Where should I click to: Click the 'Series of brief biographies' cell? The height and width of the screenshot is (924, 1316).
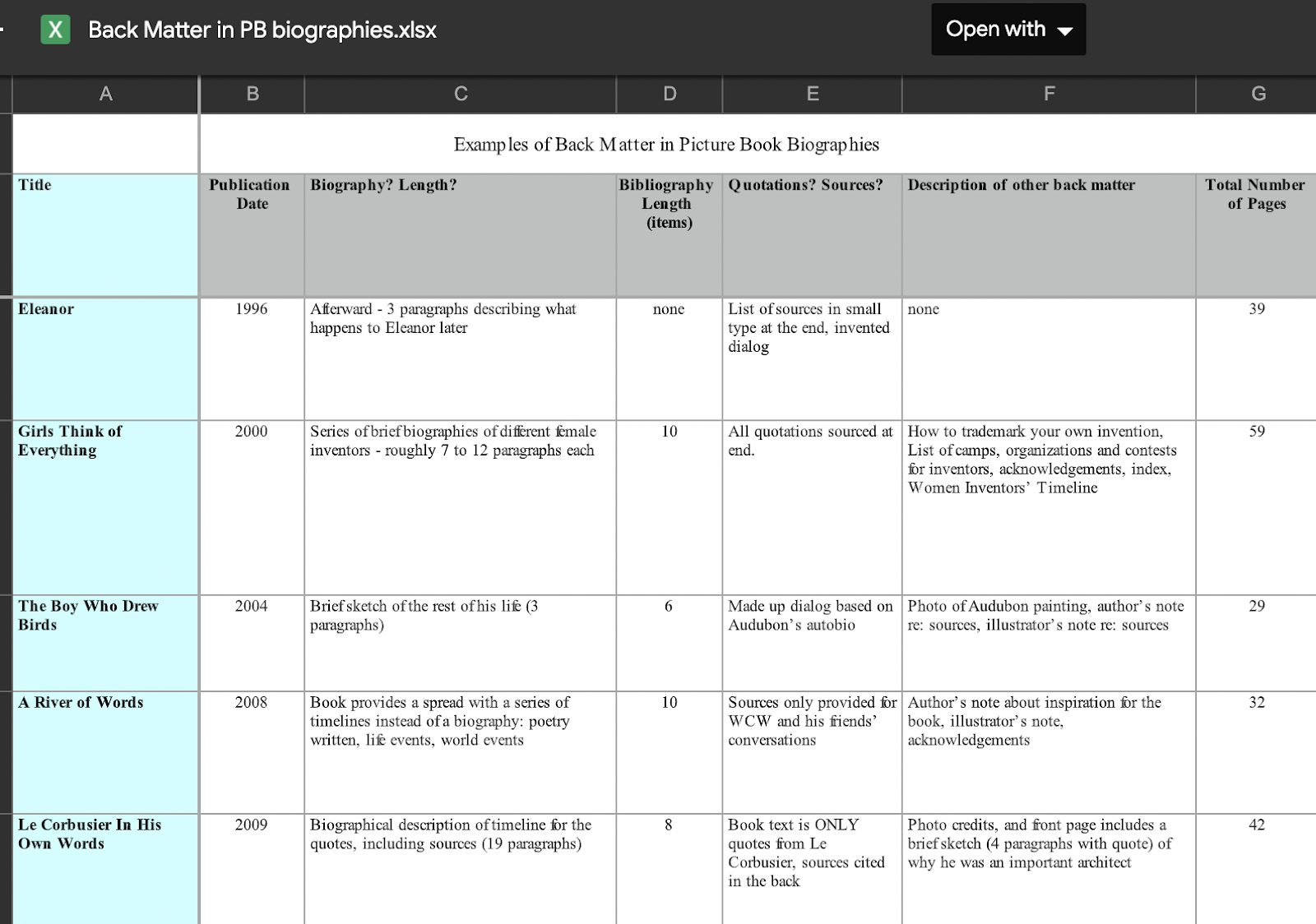(x=461, y=507)
